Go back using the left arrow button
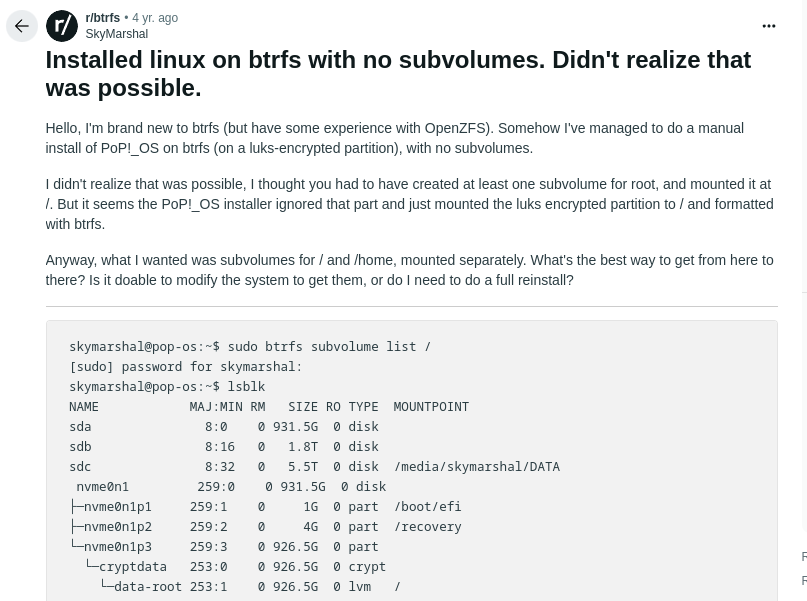 click(x=22, y=26)
